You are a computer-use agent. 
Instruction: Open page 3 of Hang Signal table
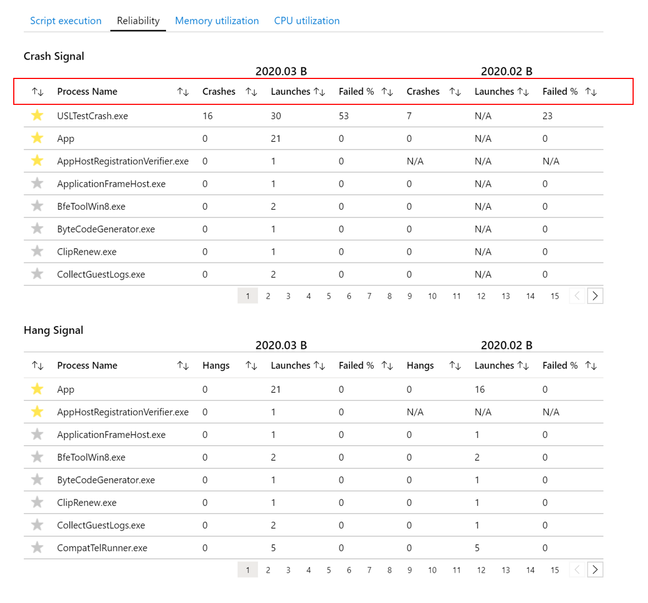pos(288,570)
